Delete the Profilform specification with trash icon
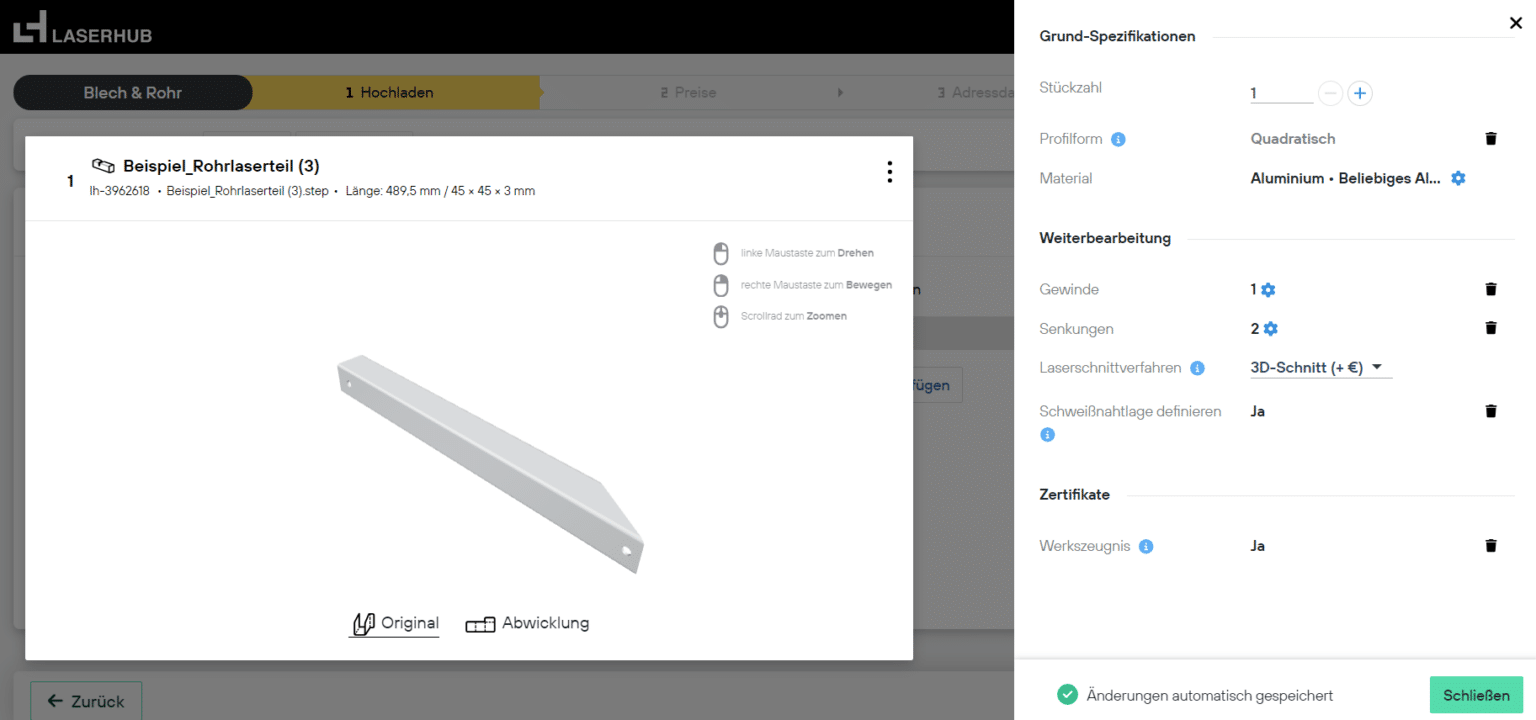This screenshot has width=1536, height=720. pyautogui.click(x=1491, y=139)
